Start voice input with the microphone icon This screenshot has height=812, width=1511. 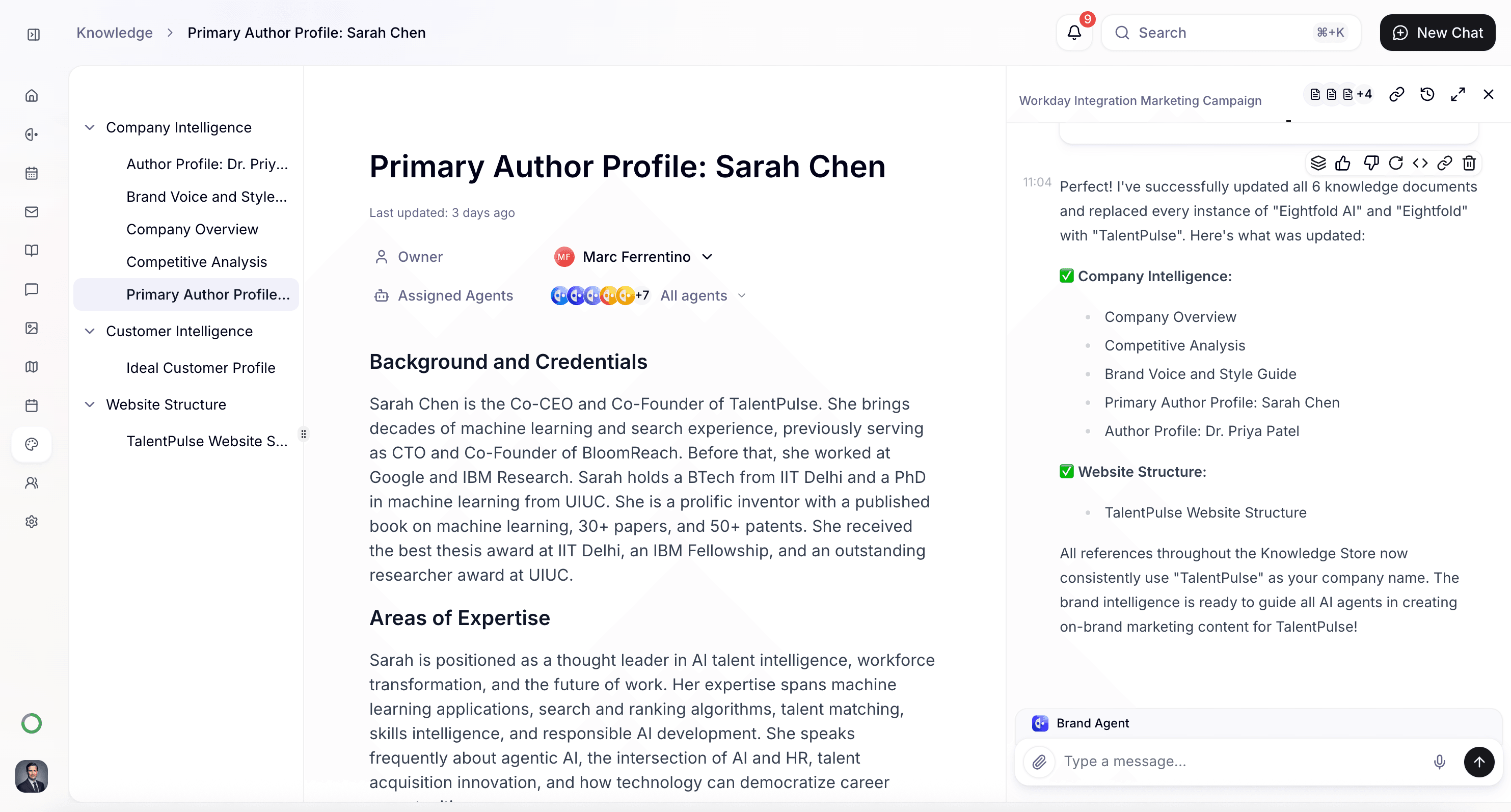point(1439,762)
